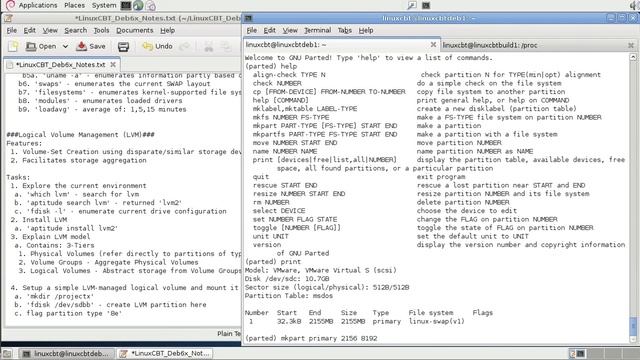Image resolution: width=640 pixels, height=360 pixels.
Task: Click 'Partition Table: msdos' line in terminal
Action: (289, 296)
